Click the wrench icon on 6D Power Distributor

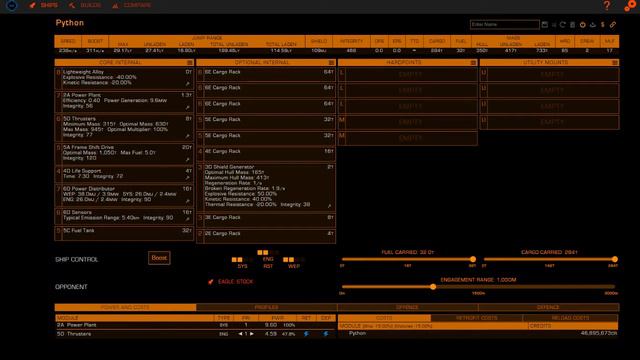188,201
